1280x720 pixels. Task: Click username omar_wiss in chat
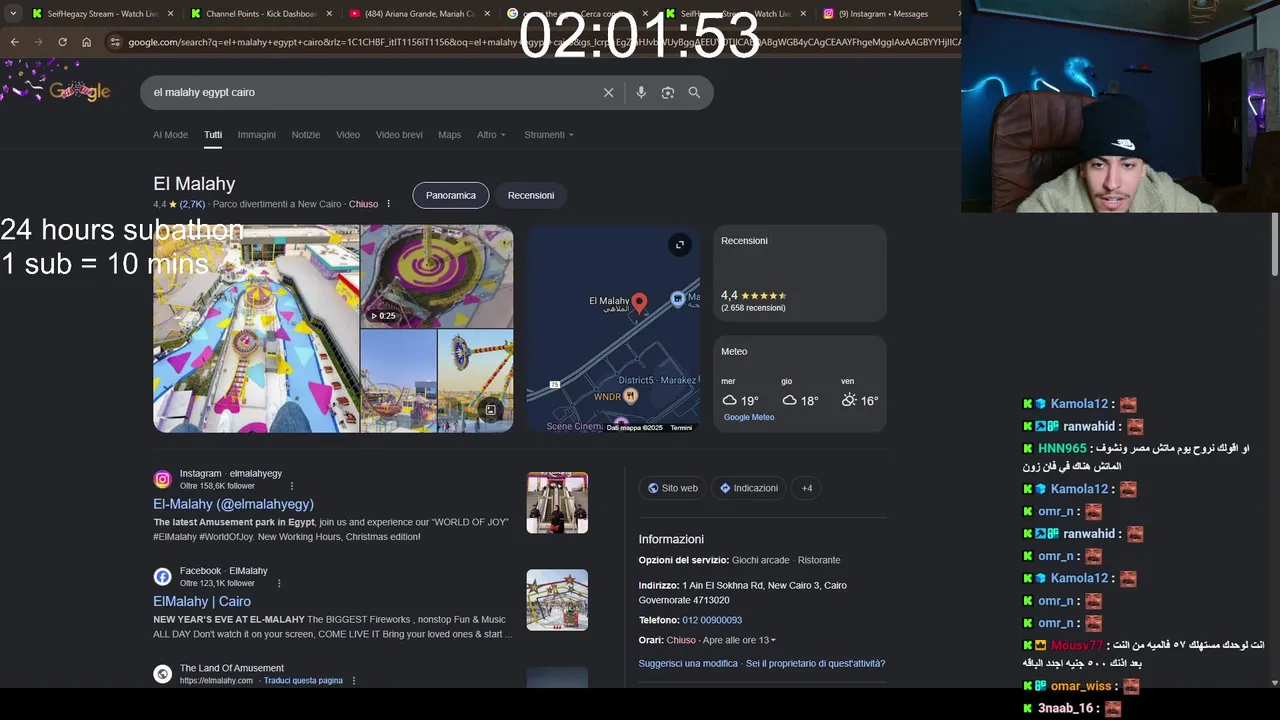pyautogui.click(x=1081, y=686)
